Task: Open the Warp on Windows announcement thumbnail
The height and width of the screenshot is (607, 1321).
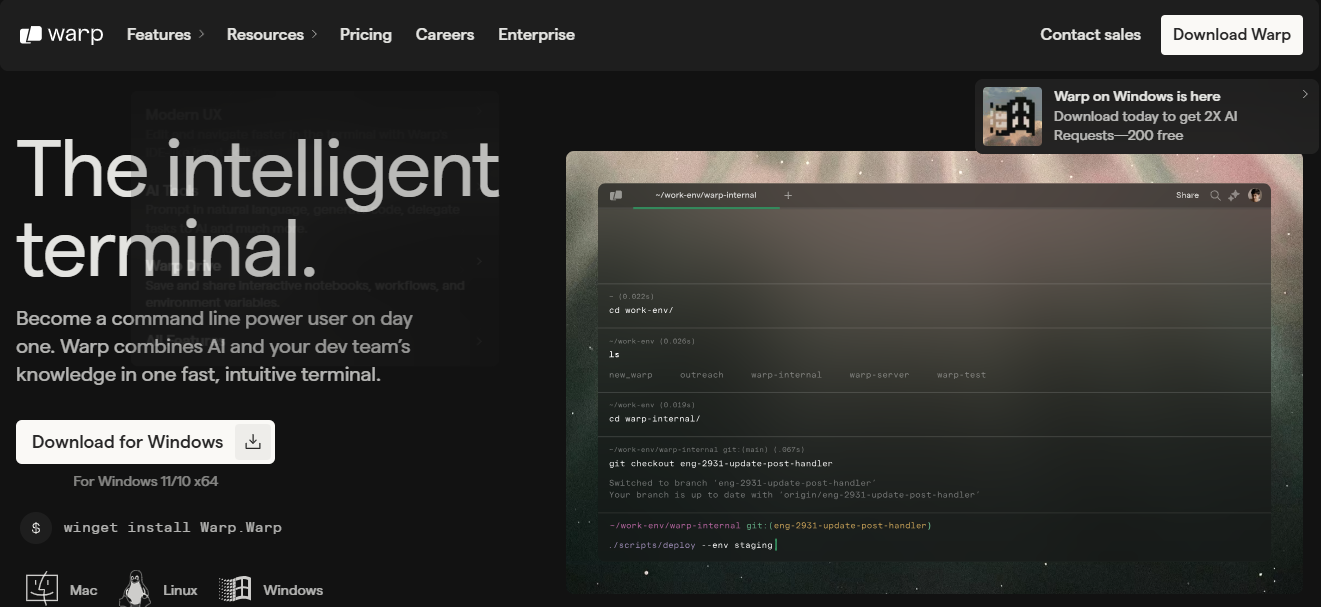Action: (1012, 116)
